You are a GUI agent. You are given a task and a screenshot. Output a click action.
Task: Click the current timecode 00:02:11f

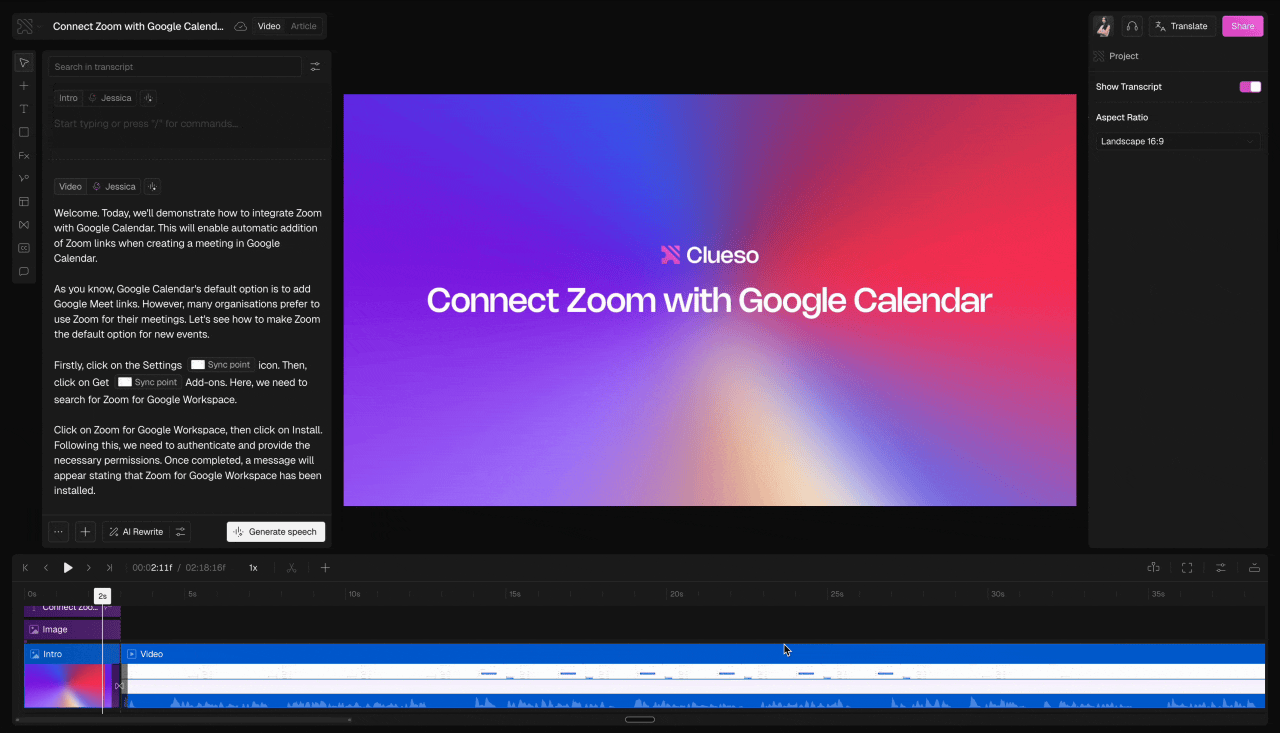pos(152,568)
